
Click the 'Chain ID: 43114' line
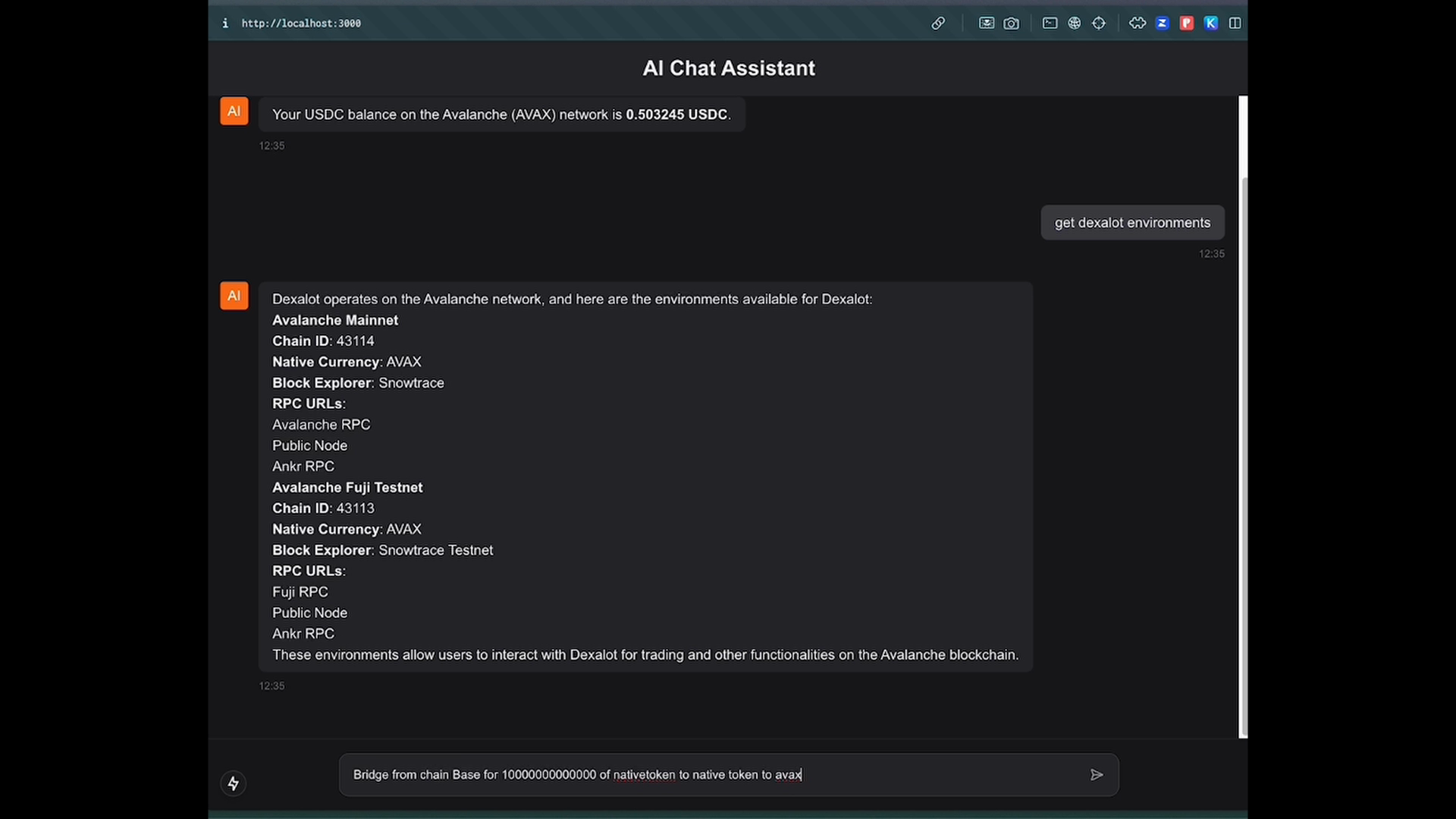pyautogui.click(x=323, y=341)
